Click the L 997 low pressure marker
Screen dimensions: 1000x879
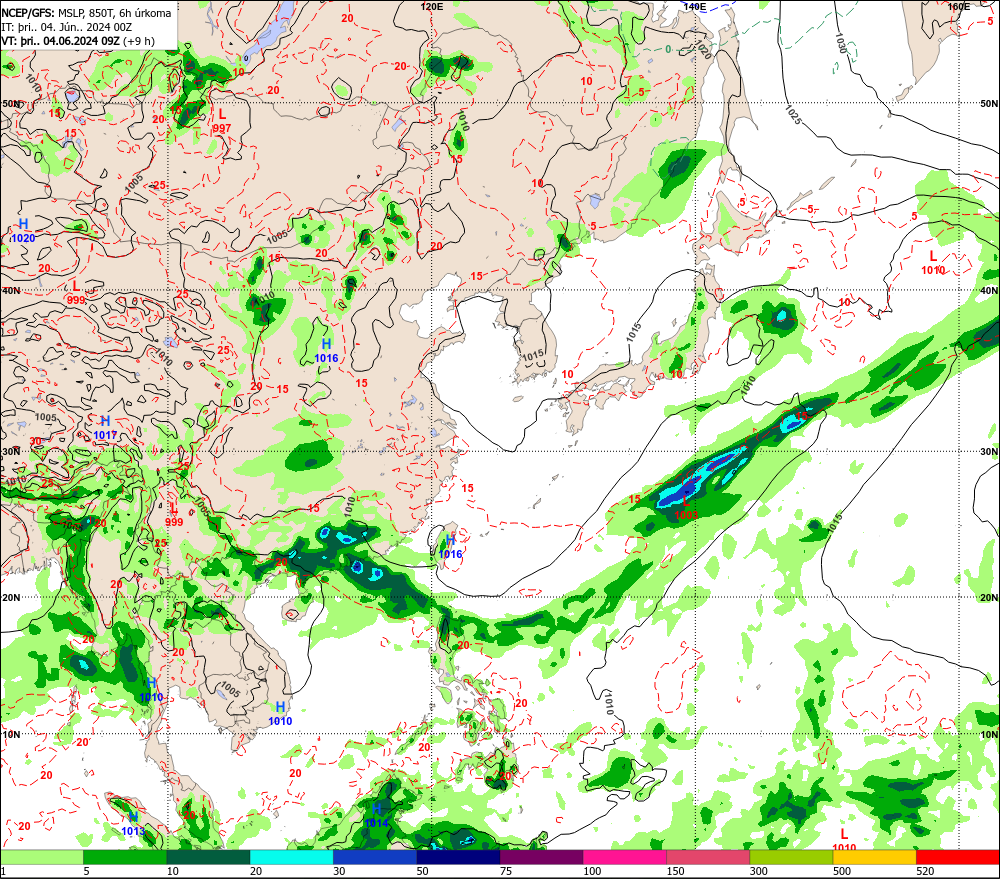tap(222, 121)
